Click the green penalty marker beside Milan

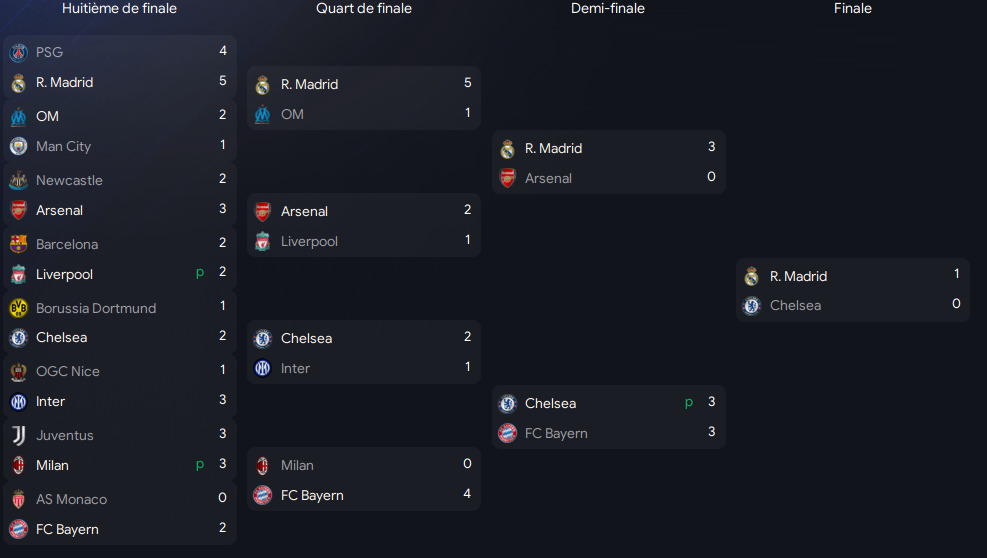pyautogui.click(x=200, y=465)
